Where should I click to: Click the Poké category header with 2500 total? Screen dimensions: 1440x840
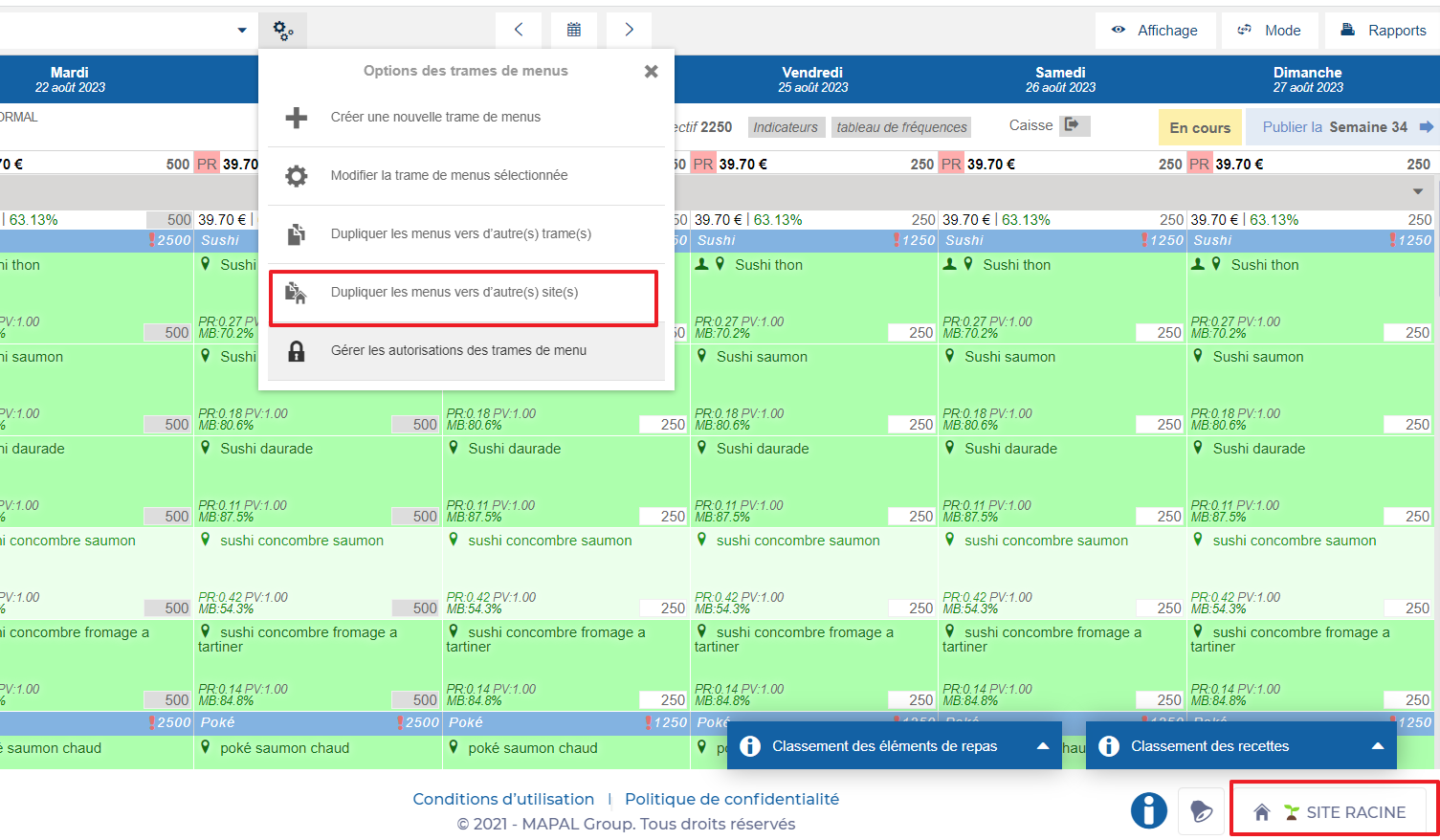[318, 722]
